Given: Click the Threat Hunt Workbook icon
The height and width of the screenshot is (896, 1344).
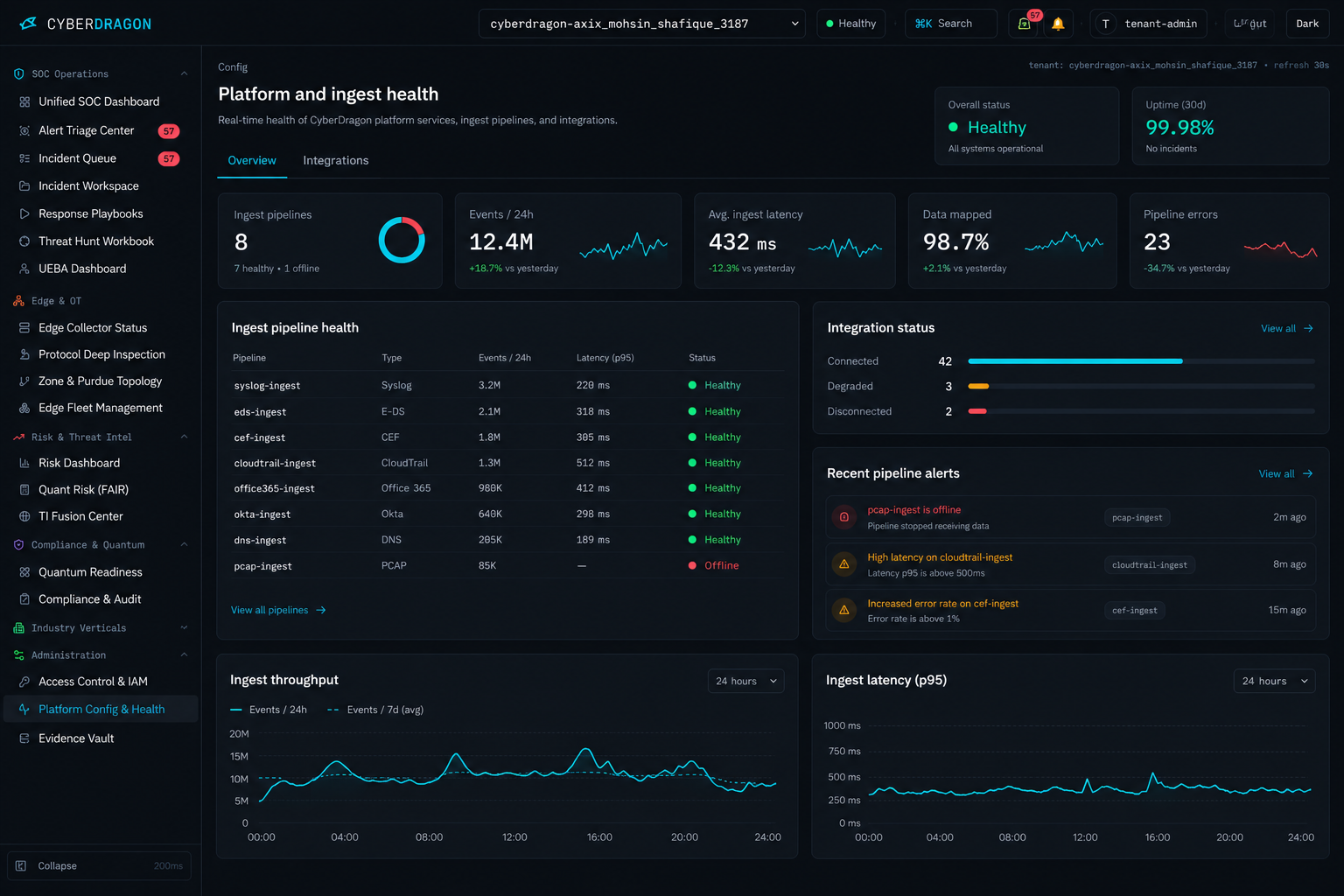Looking at the screenshot, I should [24, 241].
